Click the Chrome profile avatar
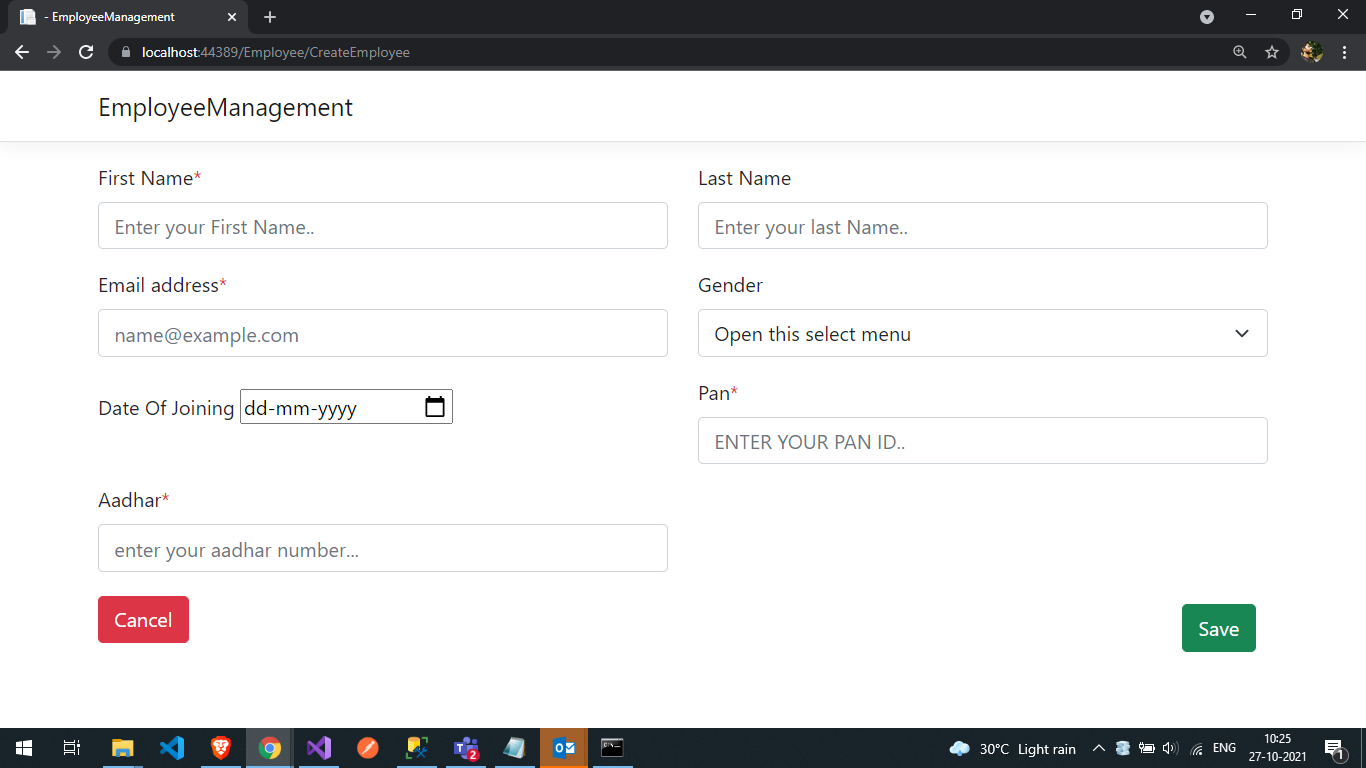Screen dimensions: 1366x768 tap(1311, 52)
